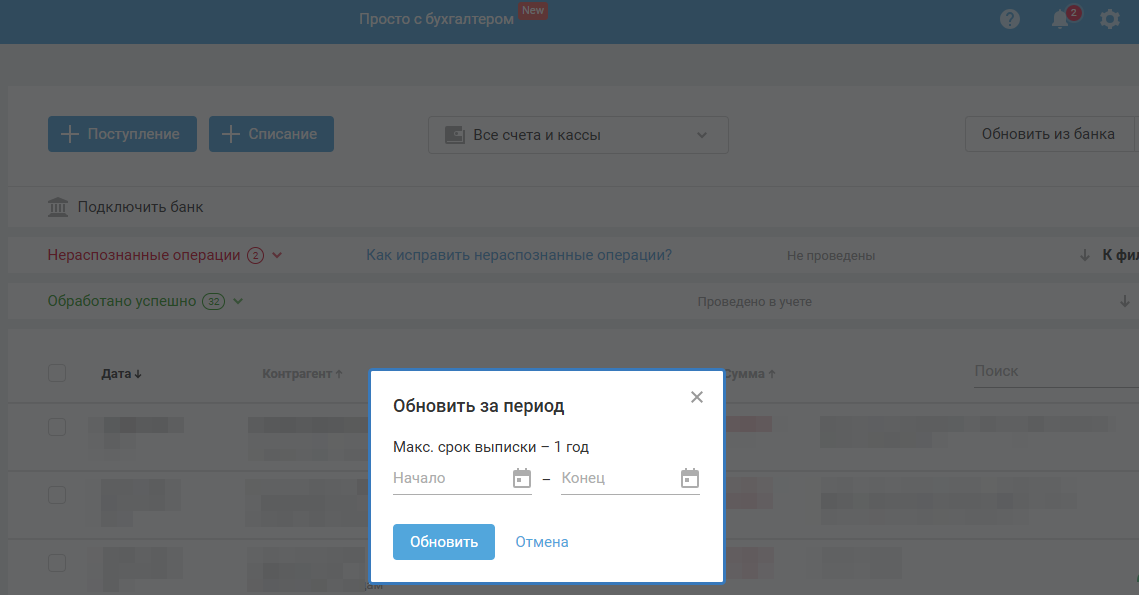1139x595 pixels.
Task: Open the settings gear icon
Action: (x=1109, y=19)
